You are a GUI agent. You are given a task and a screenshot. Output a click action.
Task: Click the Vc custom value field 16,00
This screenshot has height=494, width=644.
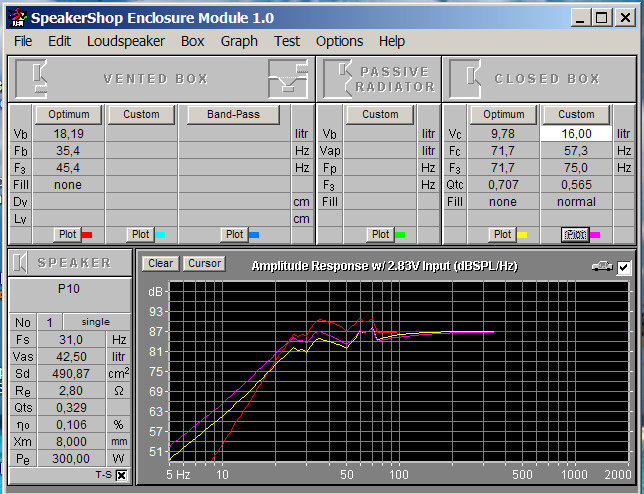pos(576,133)
